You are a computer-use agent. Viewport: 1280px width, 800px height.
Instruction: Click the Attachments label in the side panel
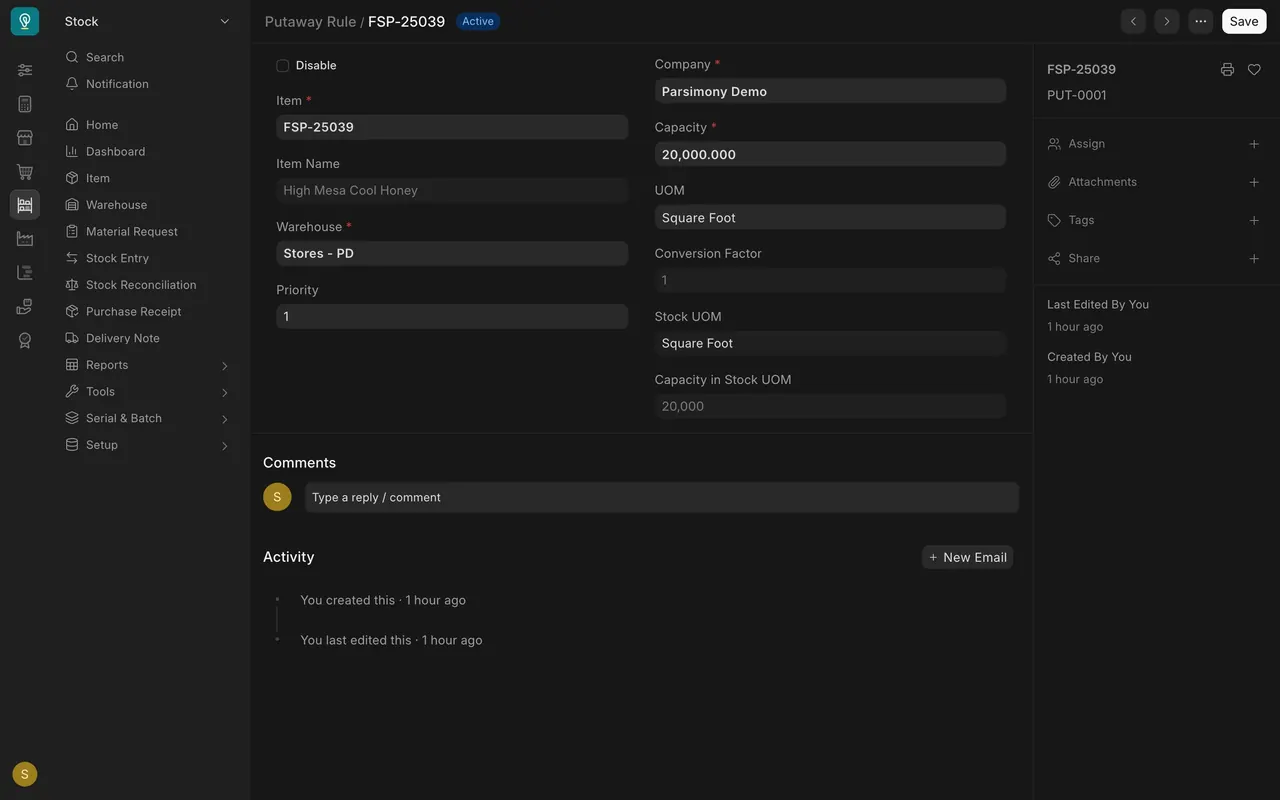click(1102, 182)
